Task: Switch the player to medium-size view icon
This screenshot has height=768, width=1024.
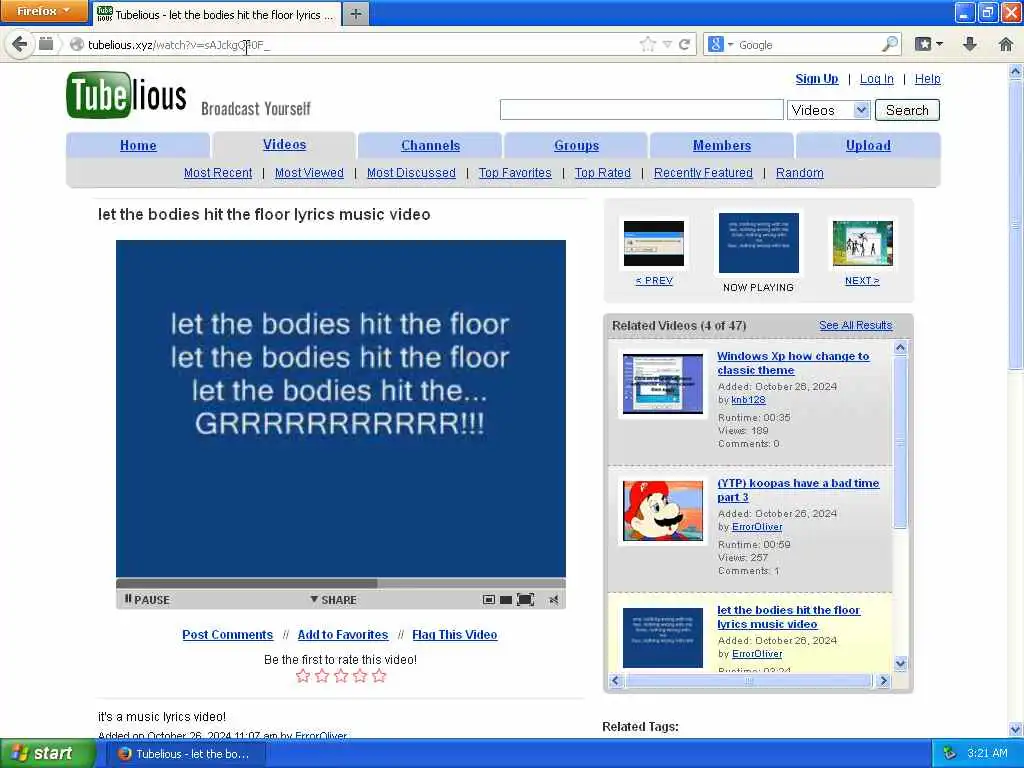Action: (x=505, y=600)
